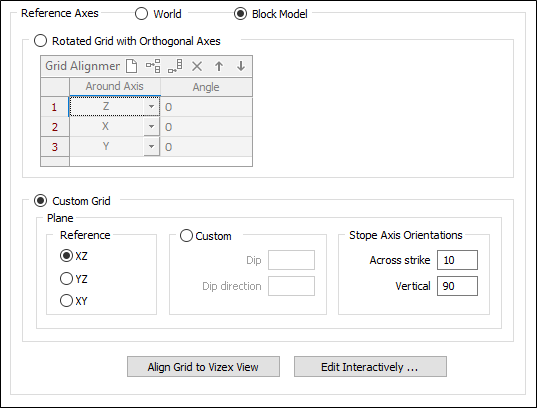The image size is (537, 408).
Task: Click the move row up arrow
Action: 219,66
